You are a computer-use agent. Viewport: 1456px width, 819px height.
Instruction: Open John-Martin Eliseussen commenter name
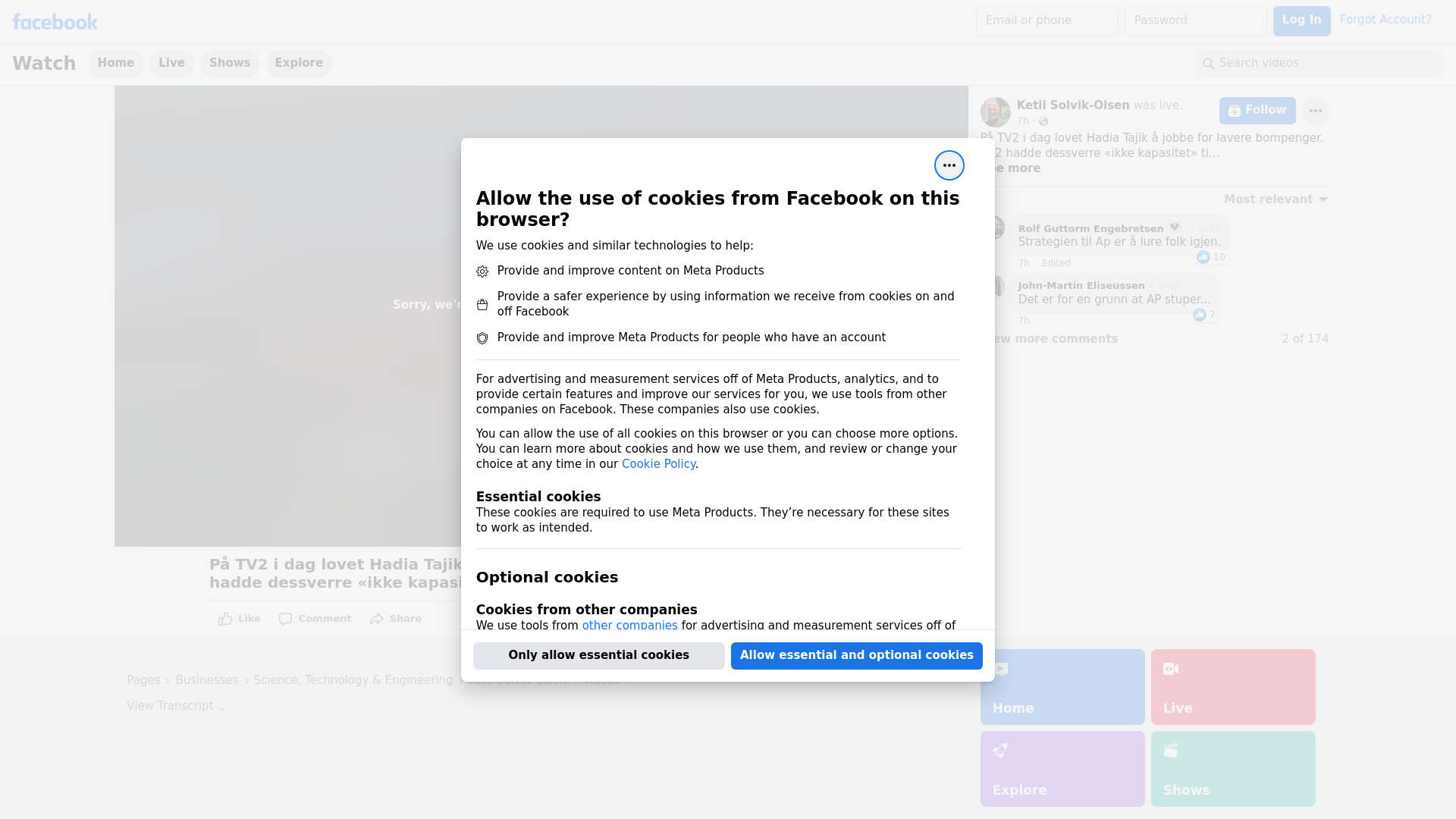click(1081, 286)
